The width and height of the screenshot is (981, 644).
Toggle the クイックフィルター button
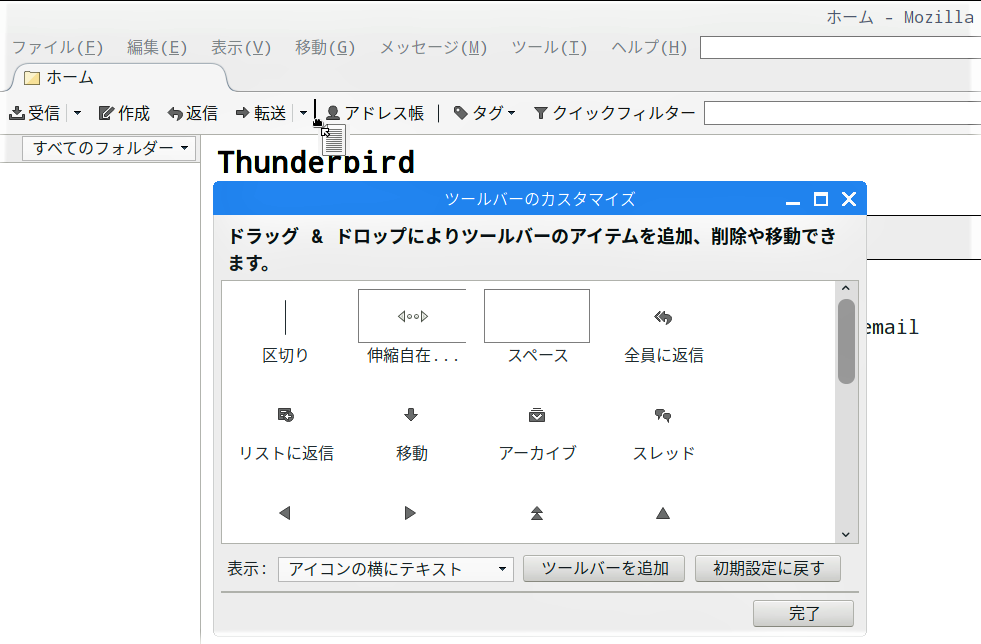[x=614, y=113]
